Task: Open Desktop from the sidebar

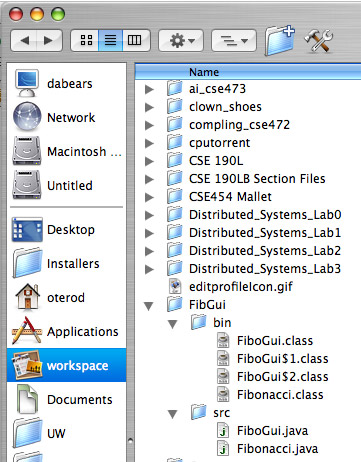Action: [65, 229]
